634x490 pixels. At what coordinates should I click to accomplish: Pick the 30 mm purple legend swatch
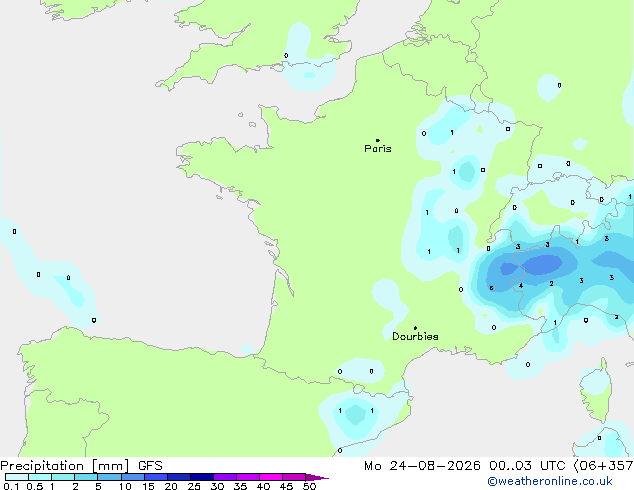[x=225, y=477]
